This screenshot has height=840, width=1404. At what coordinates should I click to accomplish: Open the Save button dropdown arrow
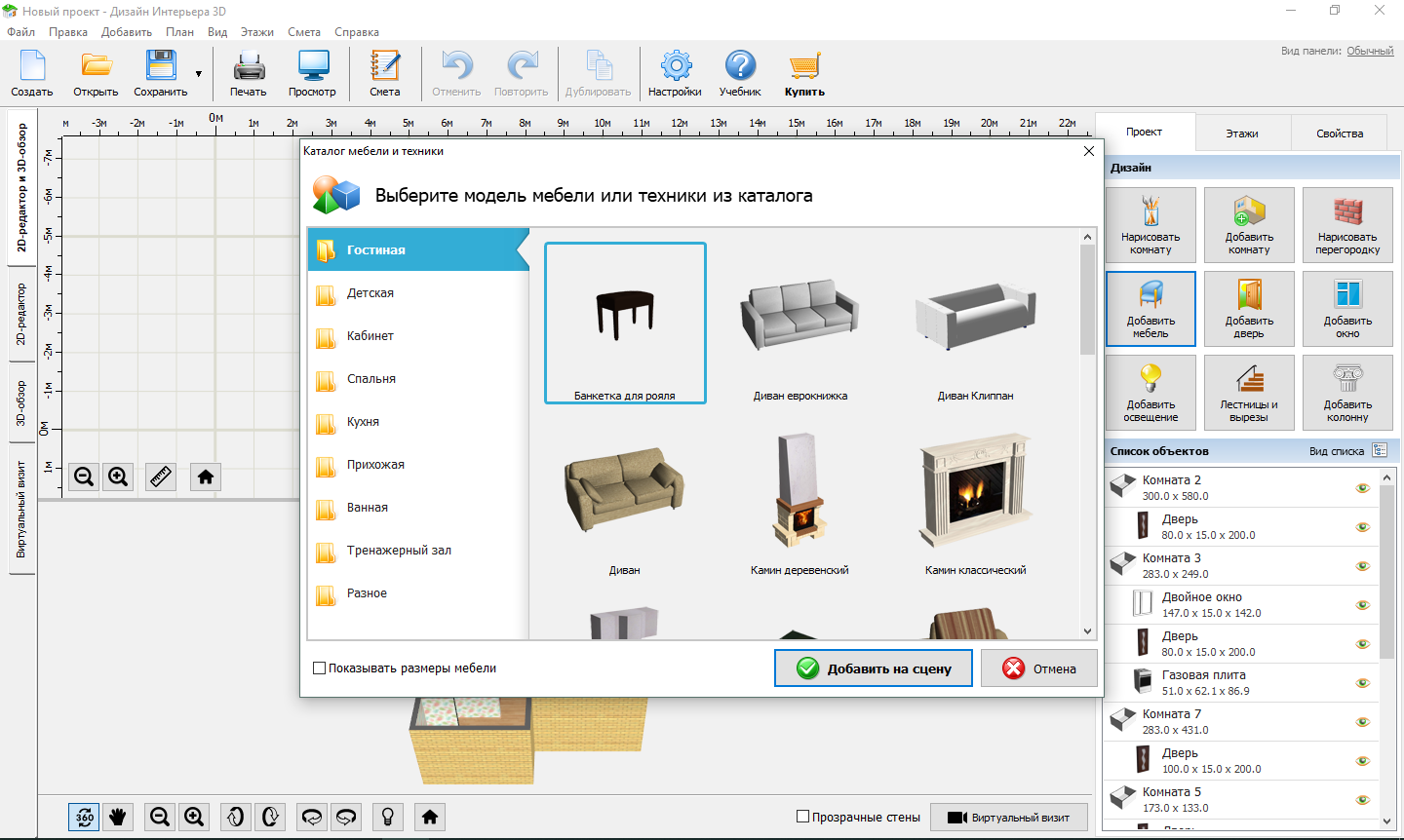click(199, 74)
